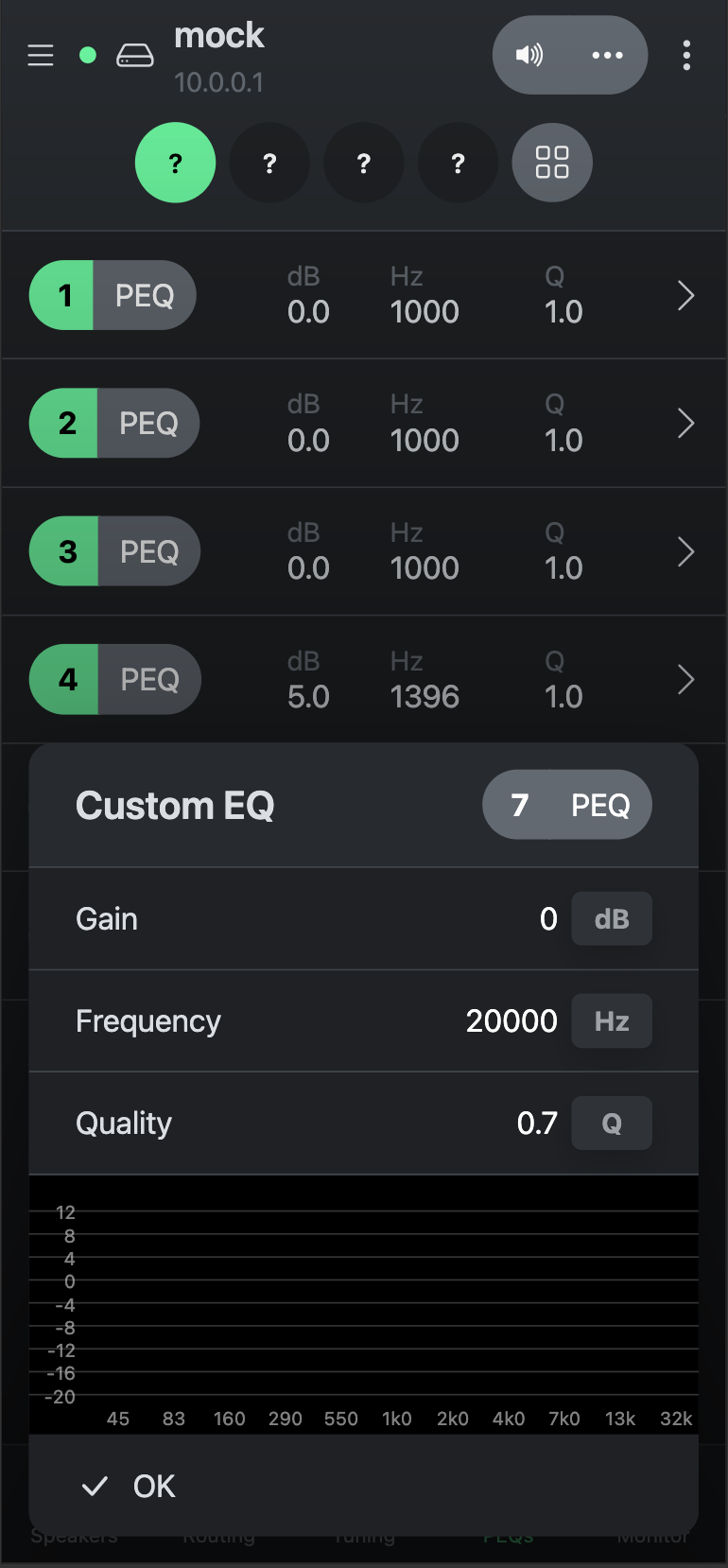Expand band 1 details chevron
This screenshot has height=1568, width=728.
pos(686,296)
